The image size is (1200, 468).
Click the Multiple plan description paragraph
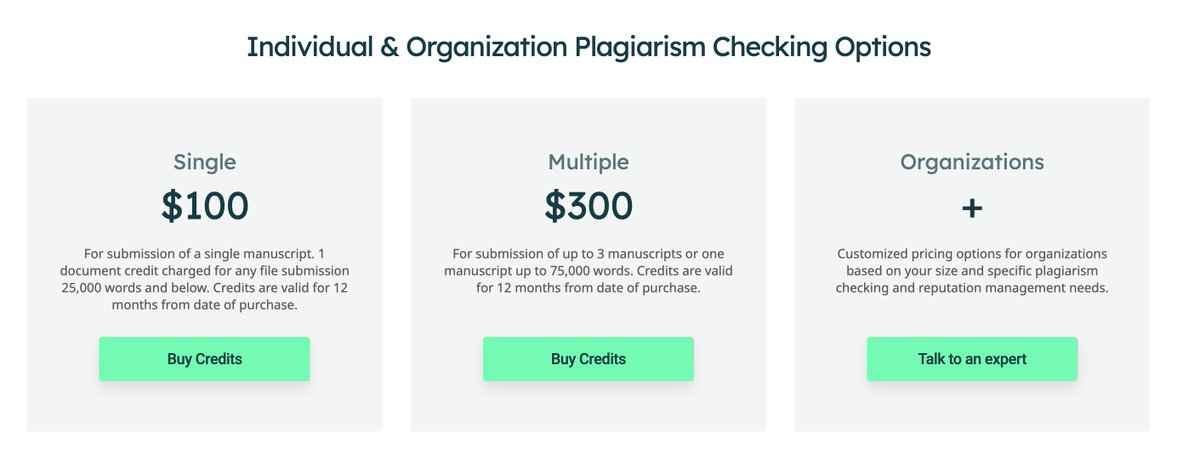[x=588, y=271]
